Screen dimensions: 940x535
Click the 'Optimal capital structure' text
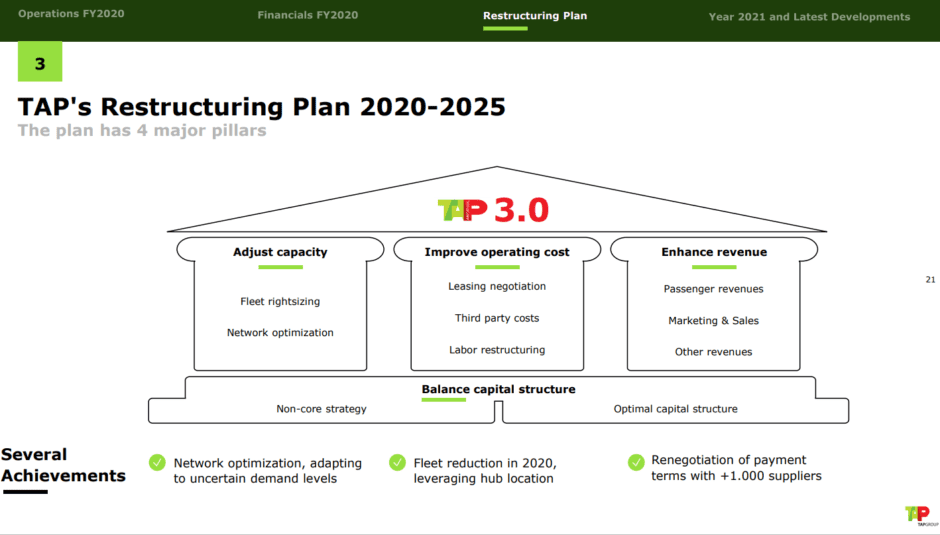tap(676, 408)
